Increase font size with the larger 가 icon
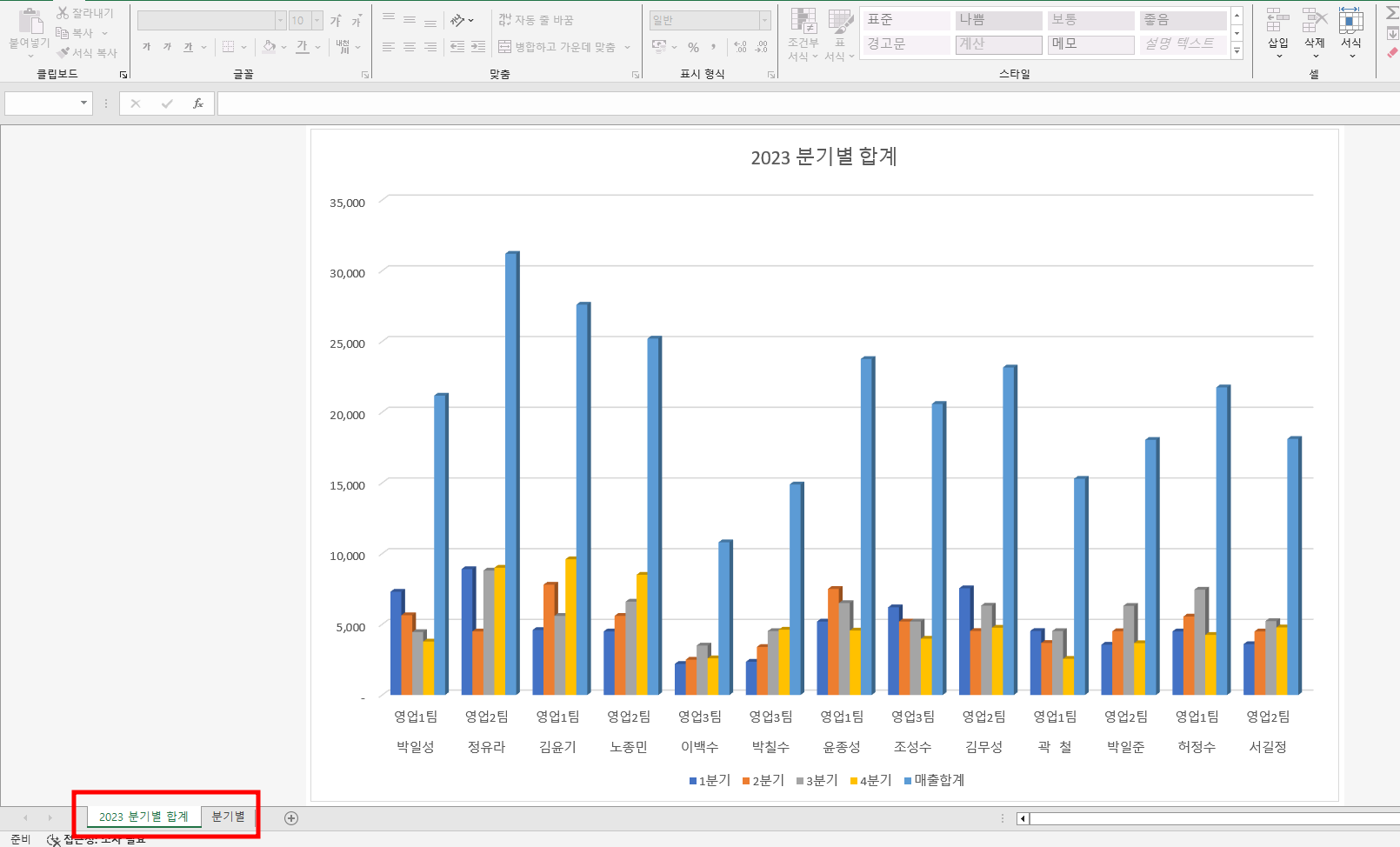 click(336, 21)
